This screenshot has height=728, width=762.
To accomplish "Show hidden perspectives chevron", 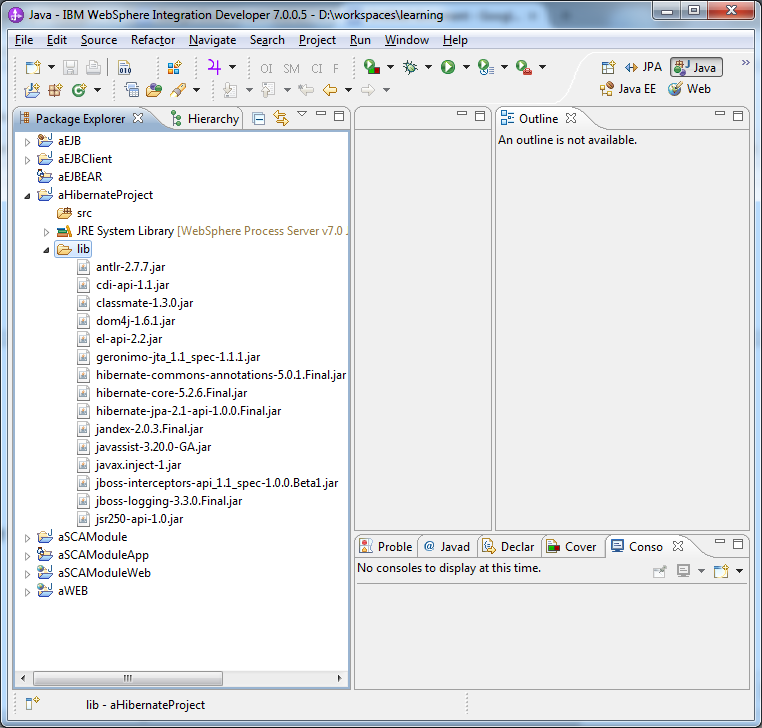I will 745,63.
